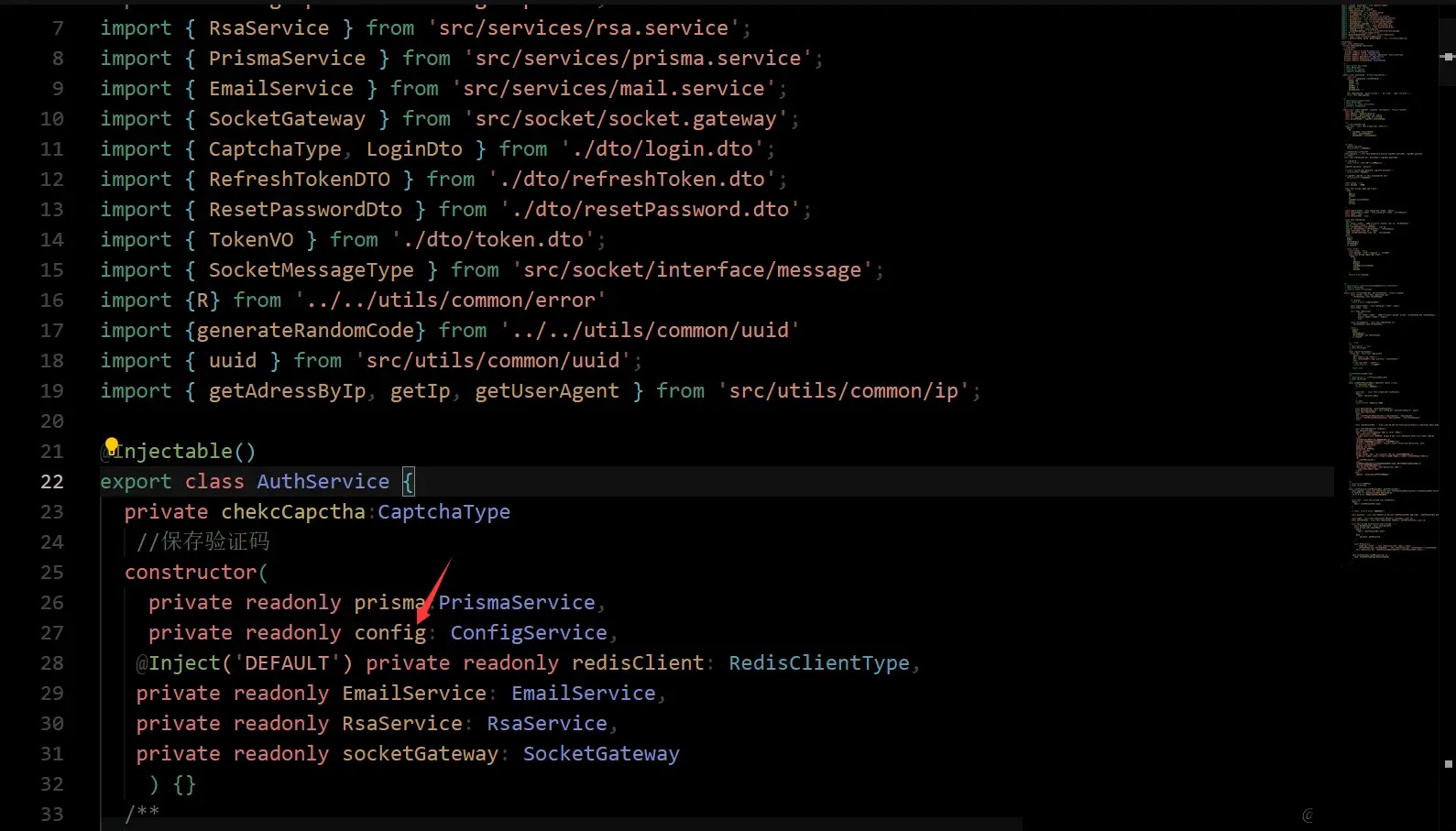Click the constructor keyword

tap(191, 573)
